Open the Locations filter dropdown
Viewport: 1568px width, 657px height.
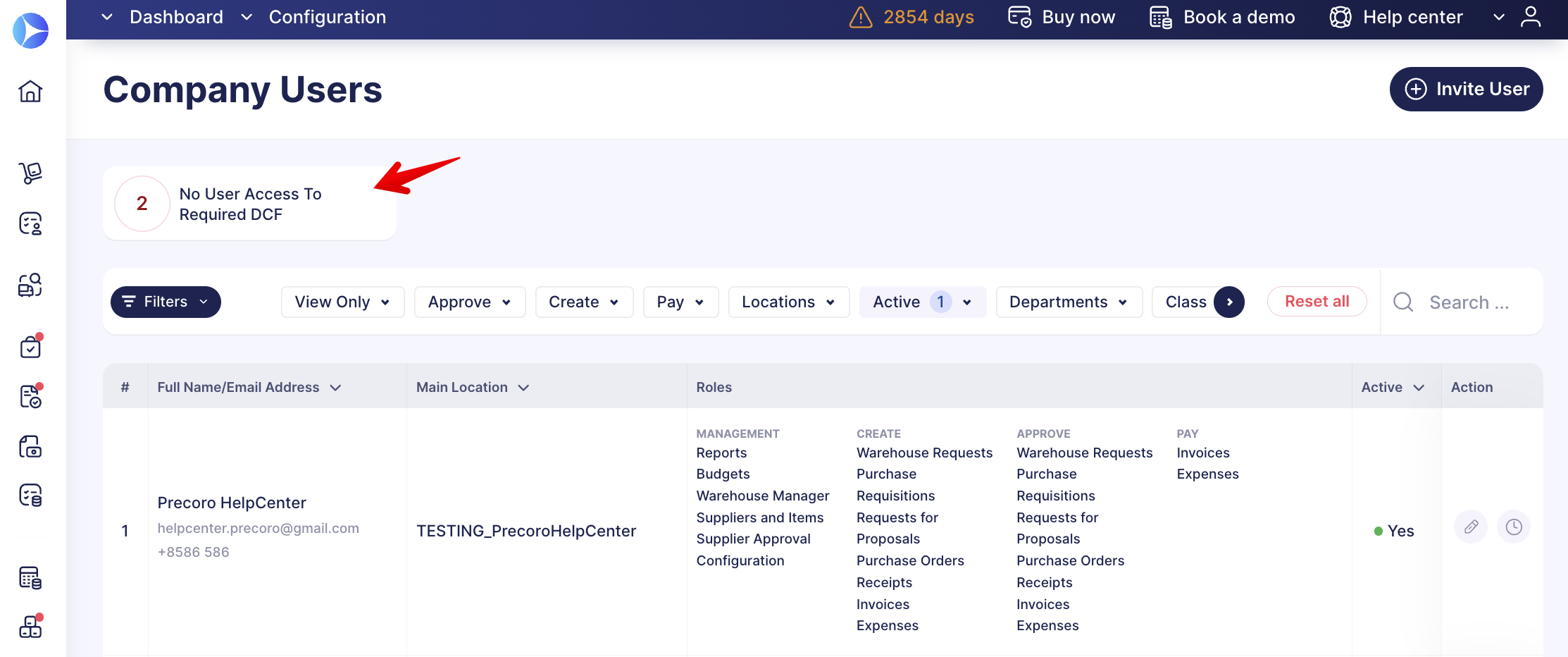(788, 302)
